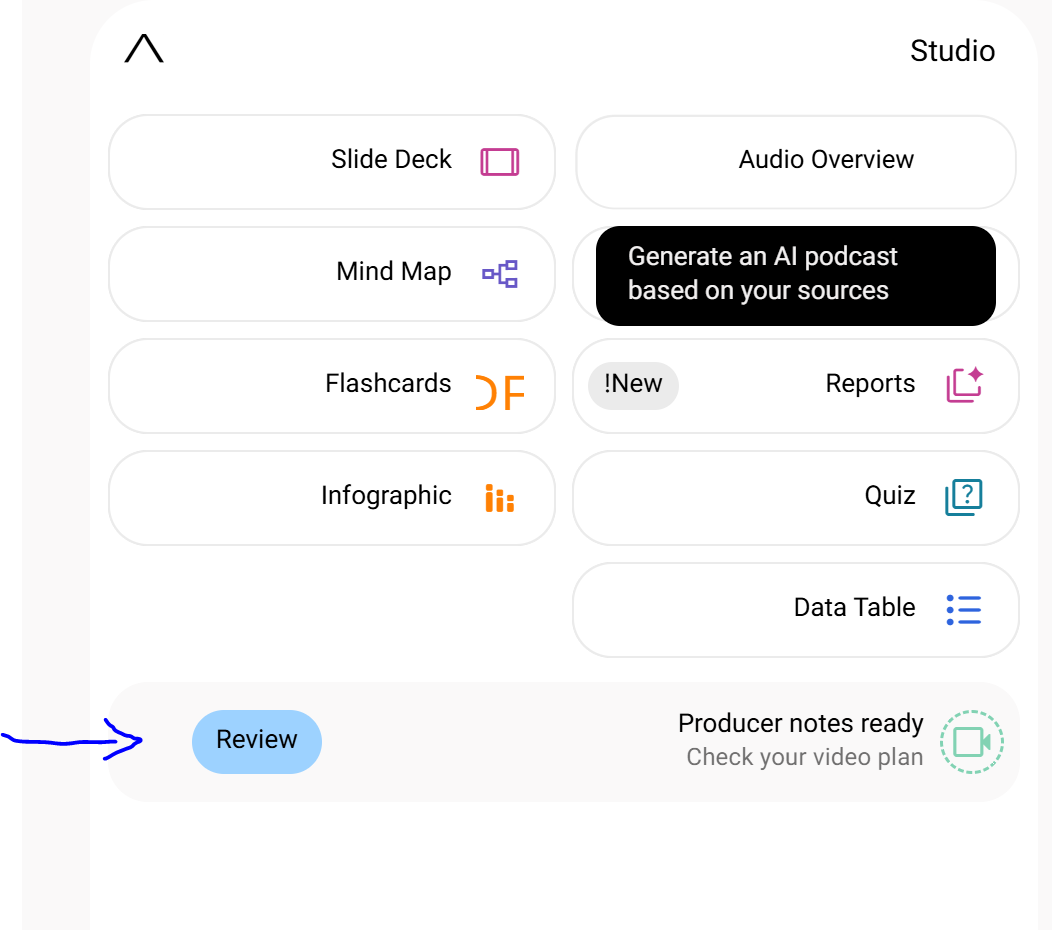Click the Data Table list icon
This screenshot has height=930, width=1052.
click(964, 610)
